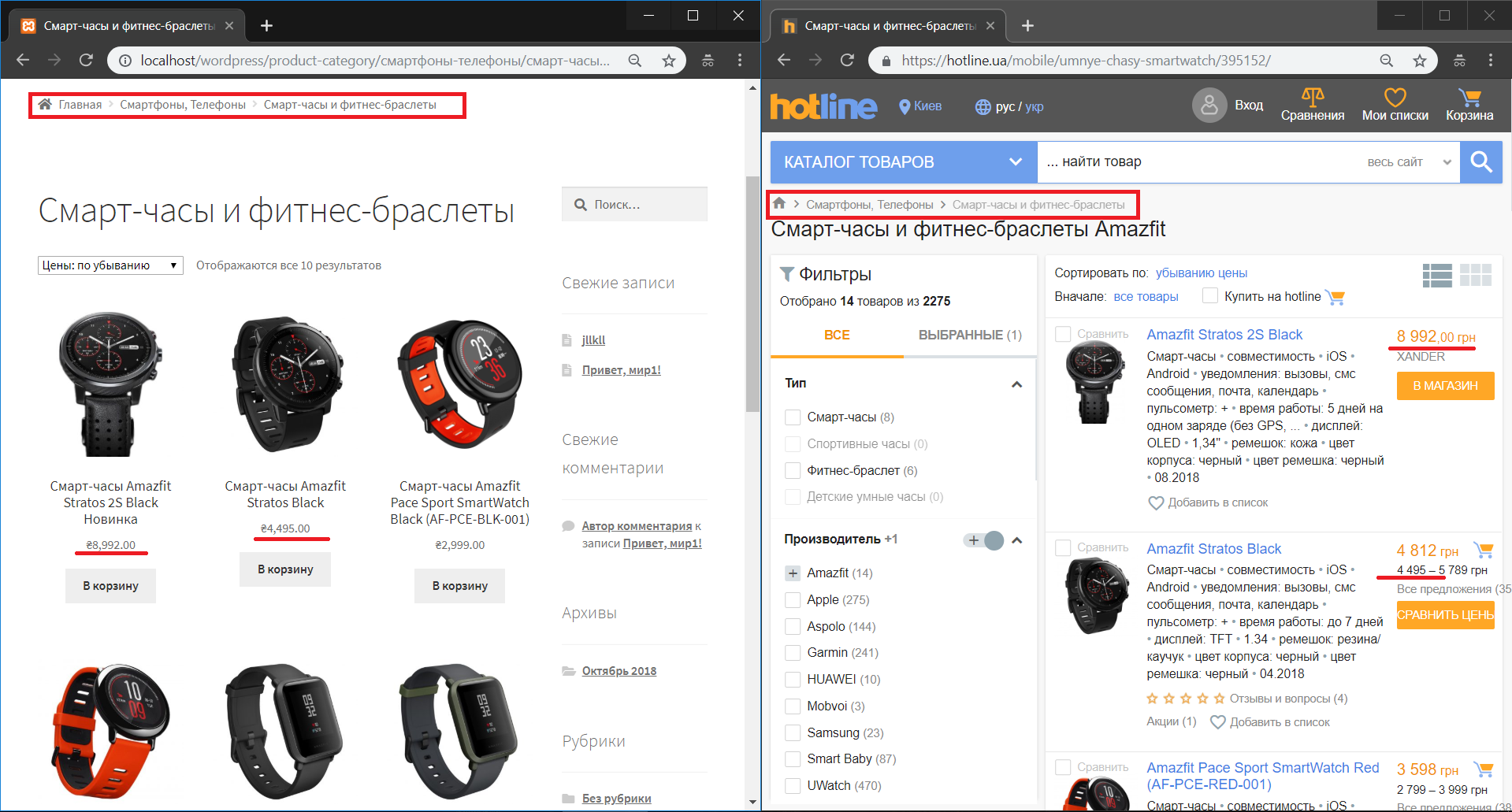Switch language to укр

coord(1035,106)
